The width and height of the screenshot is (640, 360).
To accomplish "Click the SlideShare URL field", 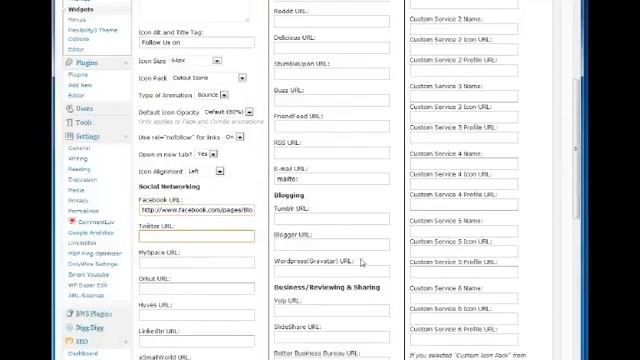I will click(x=332, y=337).
